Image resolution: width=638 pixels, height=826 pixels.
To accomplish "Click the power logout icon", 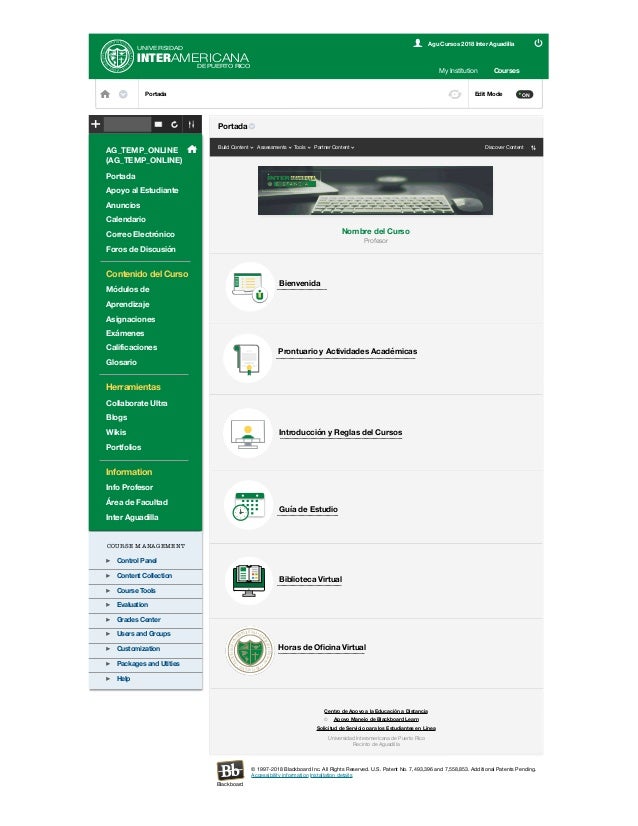I will tap(538, 43).
